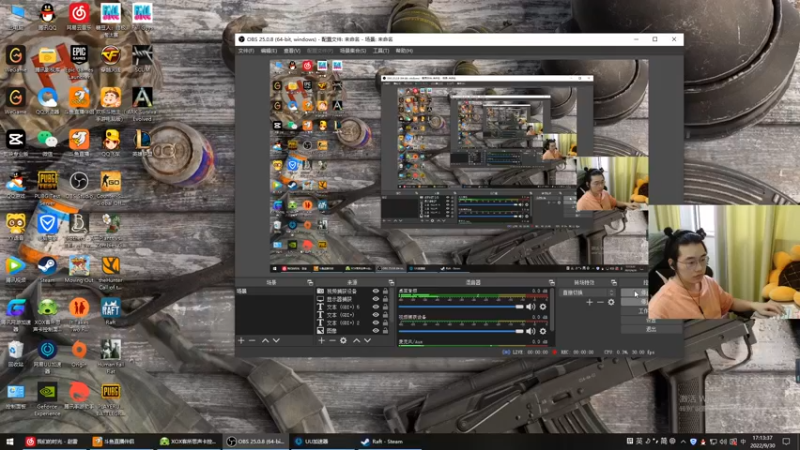
Task: Move the selected source up
Action: 357,340
